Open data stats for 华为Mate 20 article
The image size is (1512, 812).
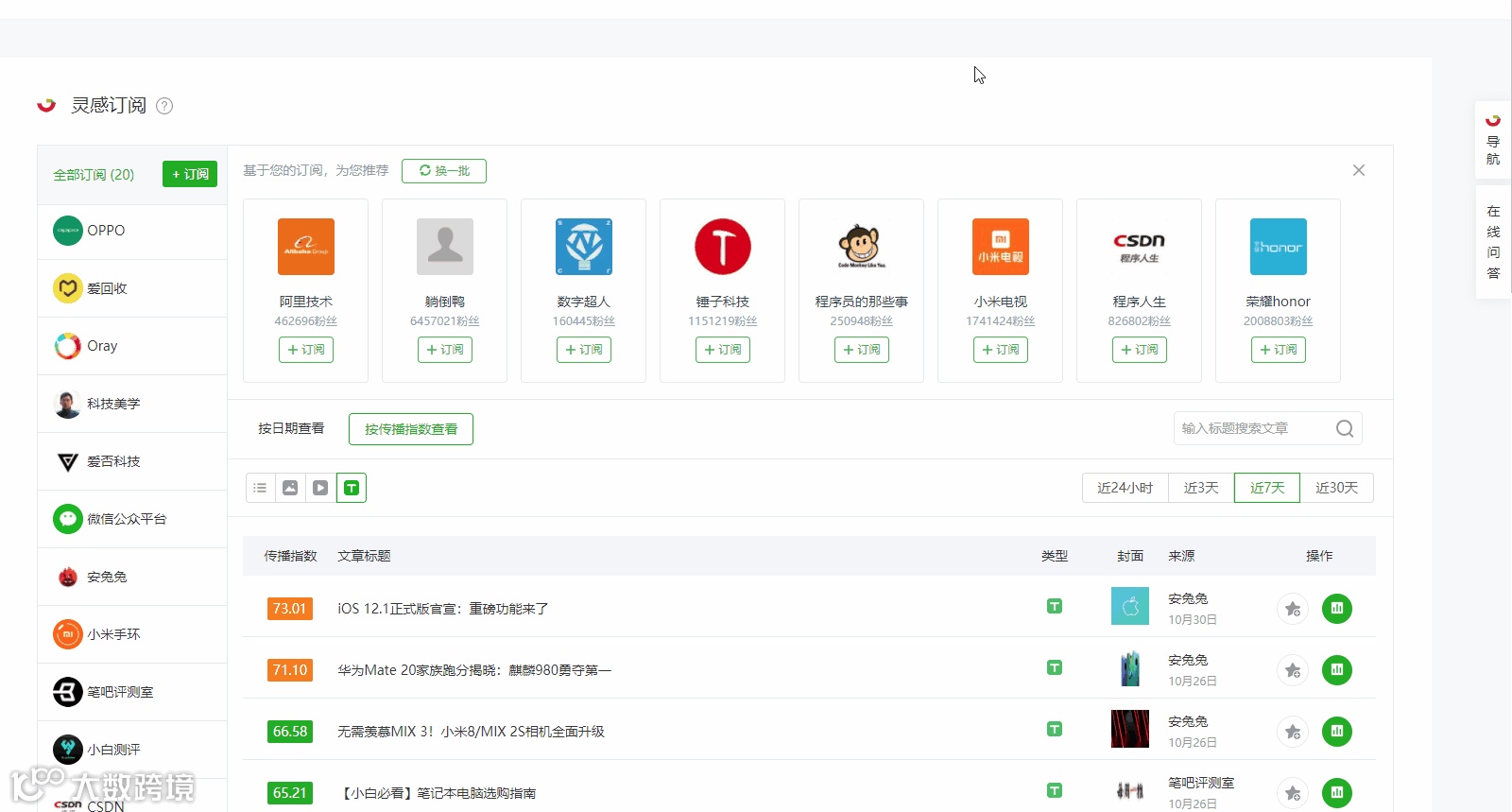pyautogui.click(x=1337, y=670)
